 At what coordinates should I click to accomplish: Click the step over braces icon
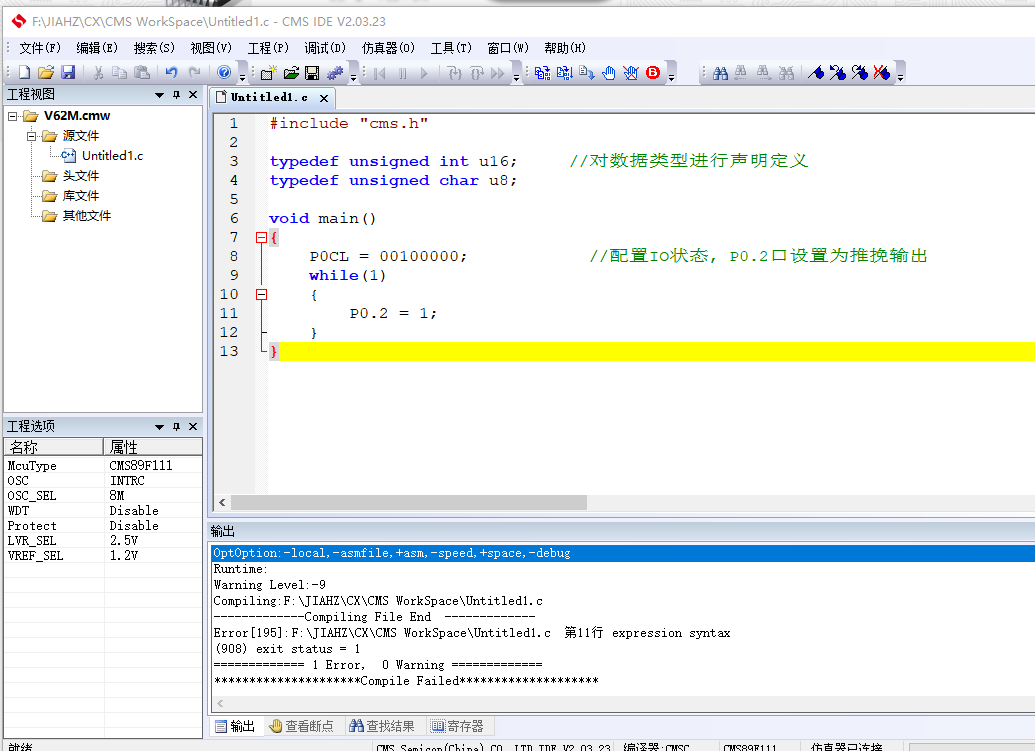pos(477,73)
